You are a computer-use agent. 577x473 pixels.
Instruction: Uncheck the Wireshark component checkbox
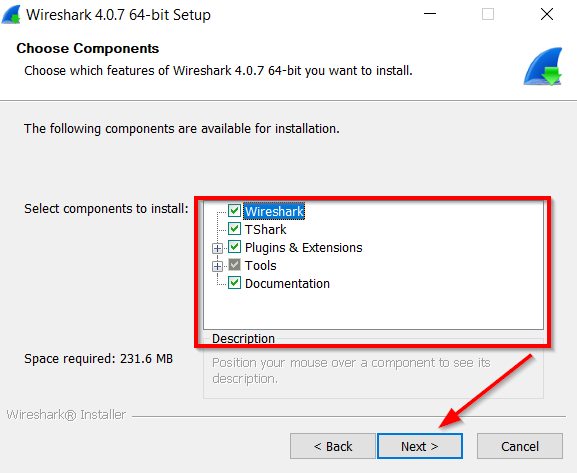pos(234,211)
